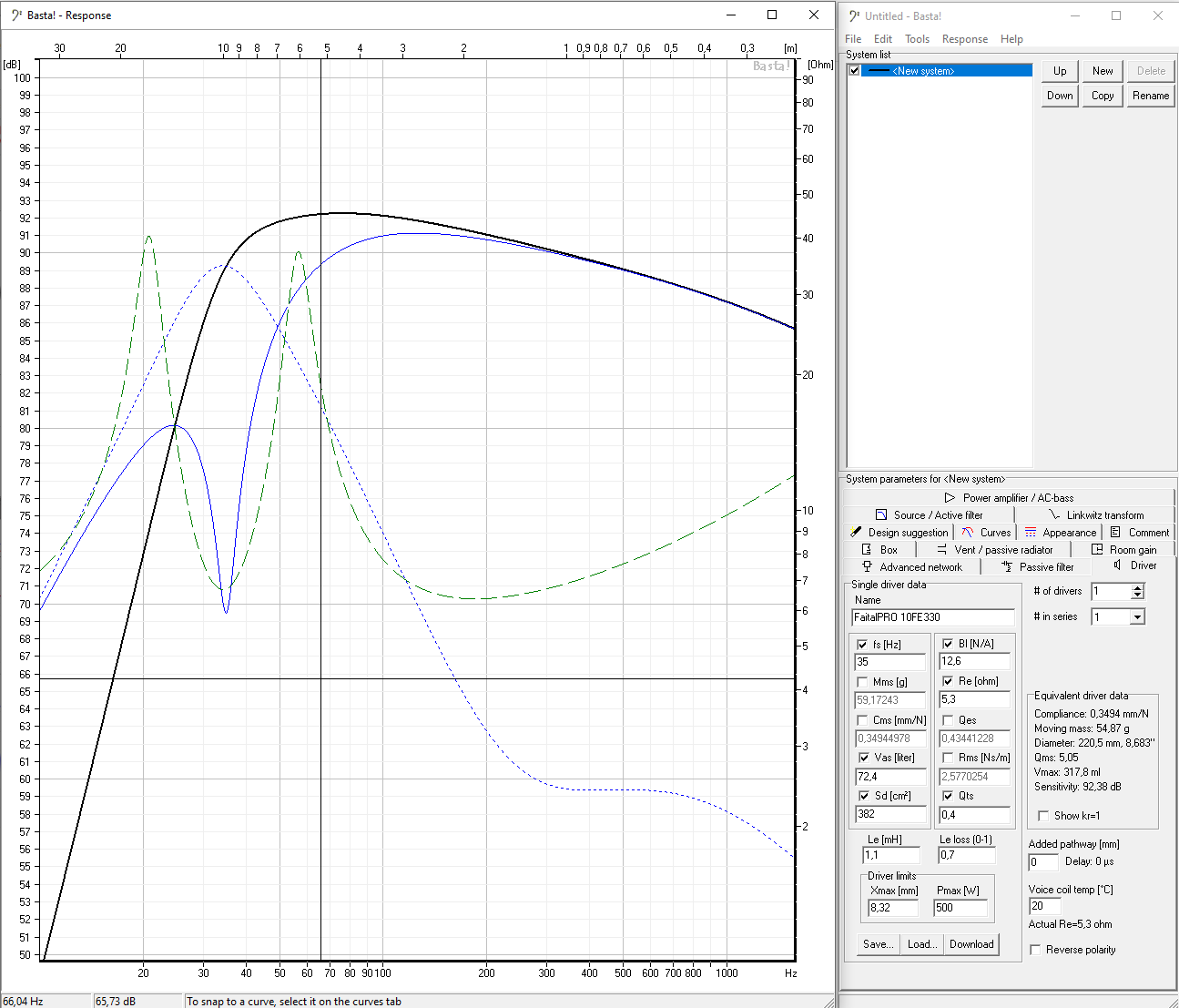Maximize the Basta! Response window
This screenshot has height=1008, width=1179.
pos(772,15)
